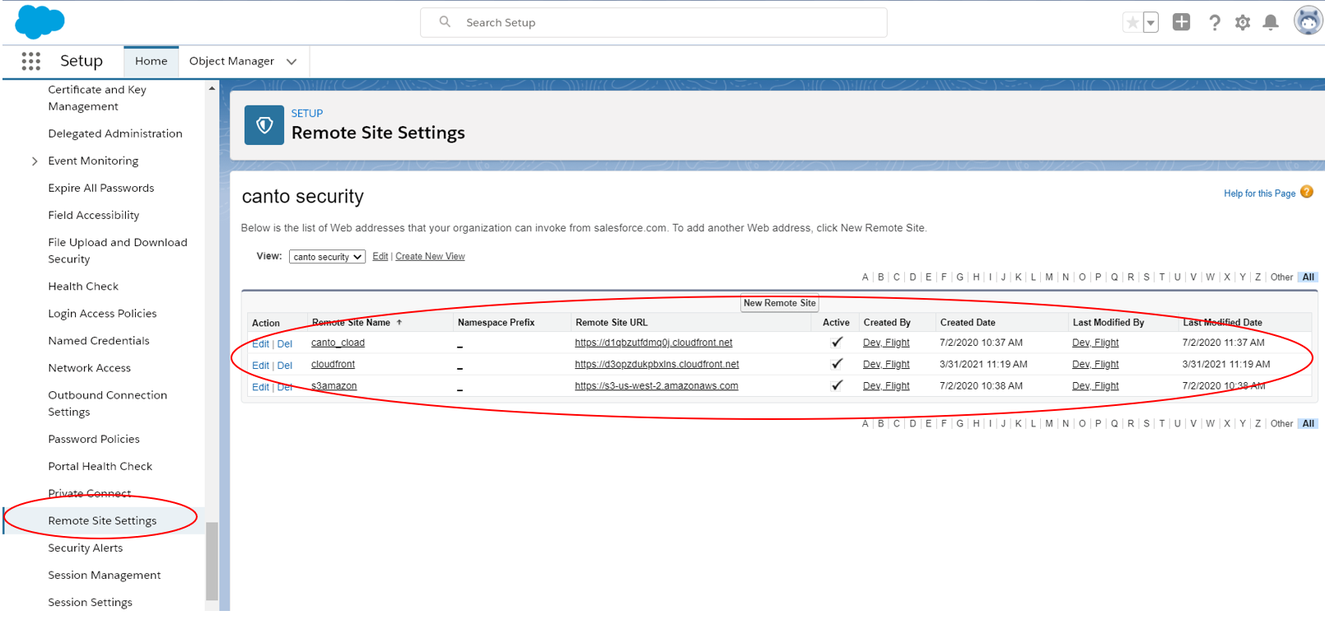The width and height of the screenshot is (1325, 634).
Task: Filter by Other in top alphabet bar
Action: point(1281,277)
